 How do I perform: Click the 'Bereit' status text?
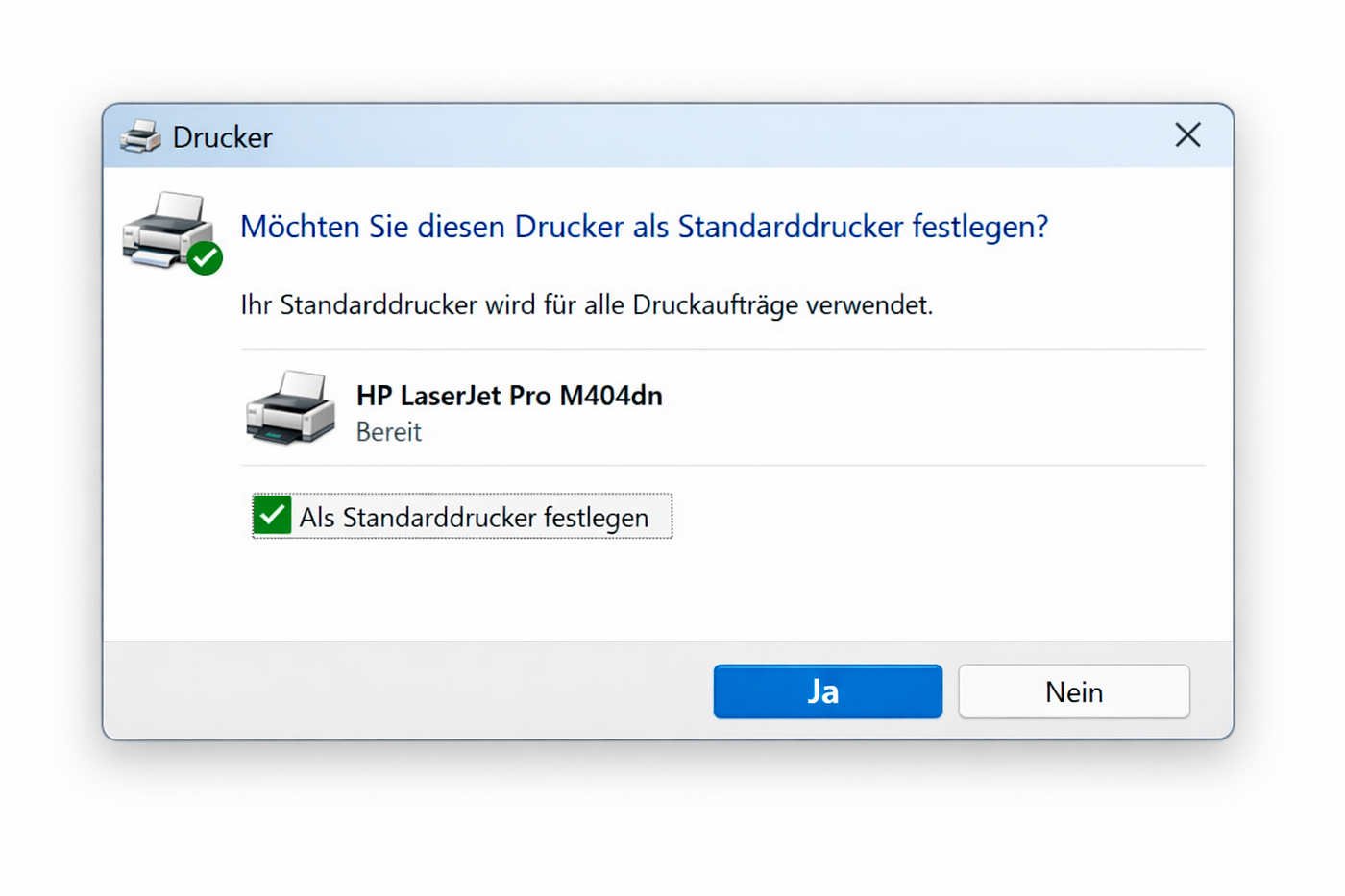[388, 432]
